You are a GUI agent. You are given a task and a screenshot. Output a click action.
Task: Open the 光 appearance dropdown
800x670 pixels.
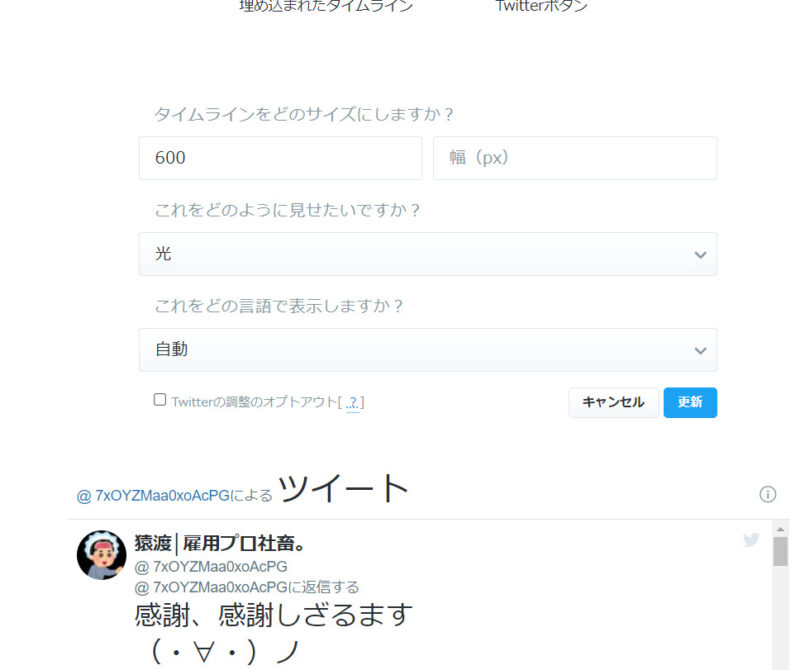point(428,254)
